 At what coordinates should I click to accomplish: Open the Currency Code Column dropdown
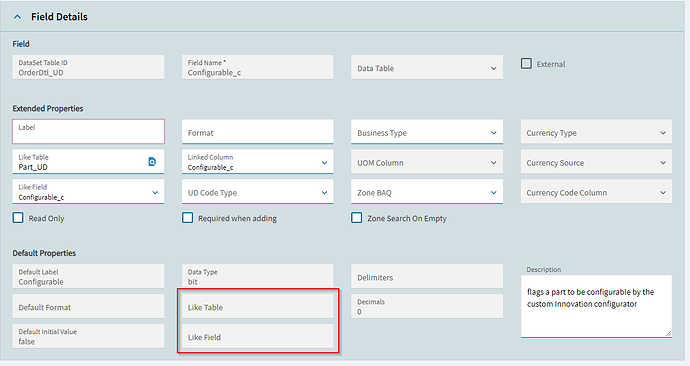pos(596,192)
